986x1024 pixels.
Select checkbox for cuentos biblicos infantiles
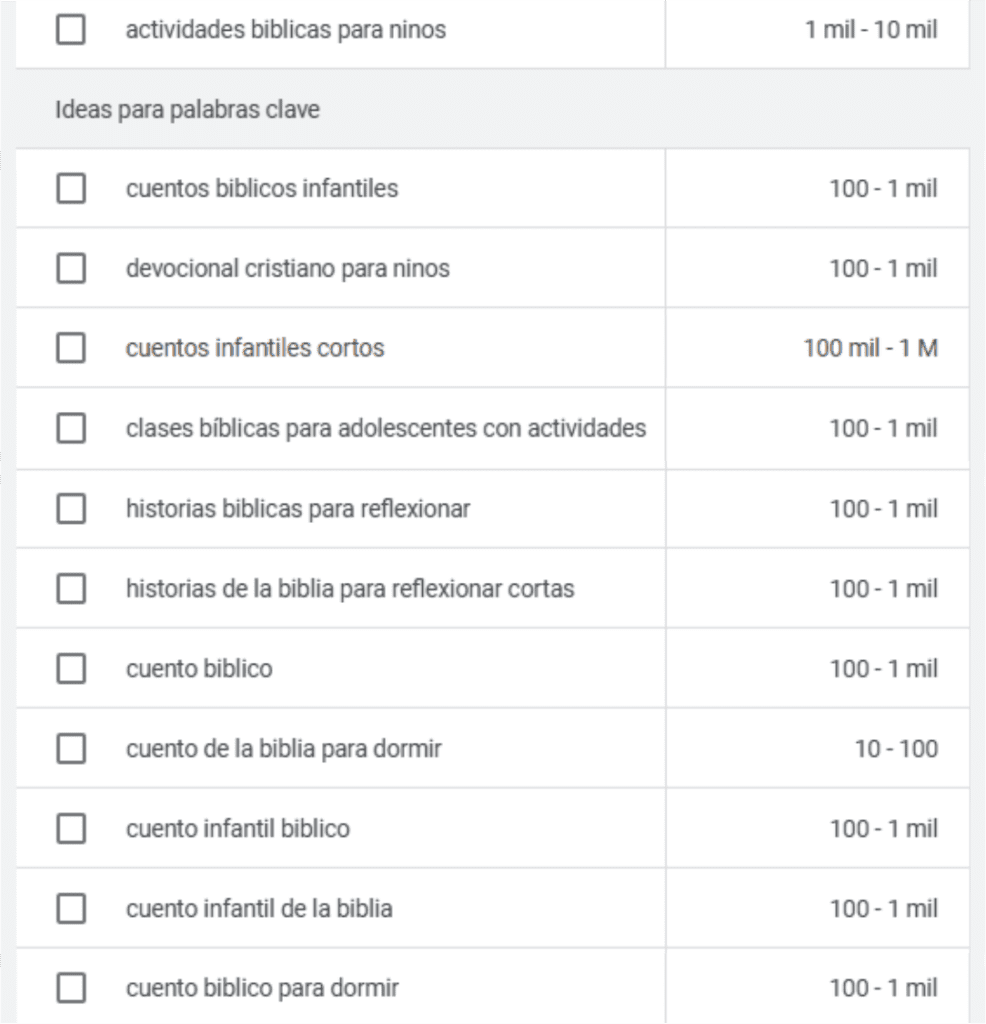[x=71, y=188]
